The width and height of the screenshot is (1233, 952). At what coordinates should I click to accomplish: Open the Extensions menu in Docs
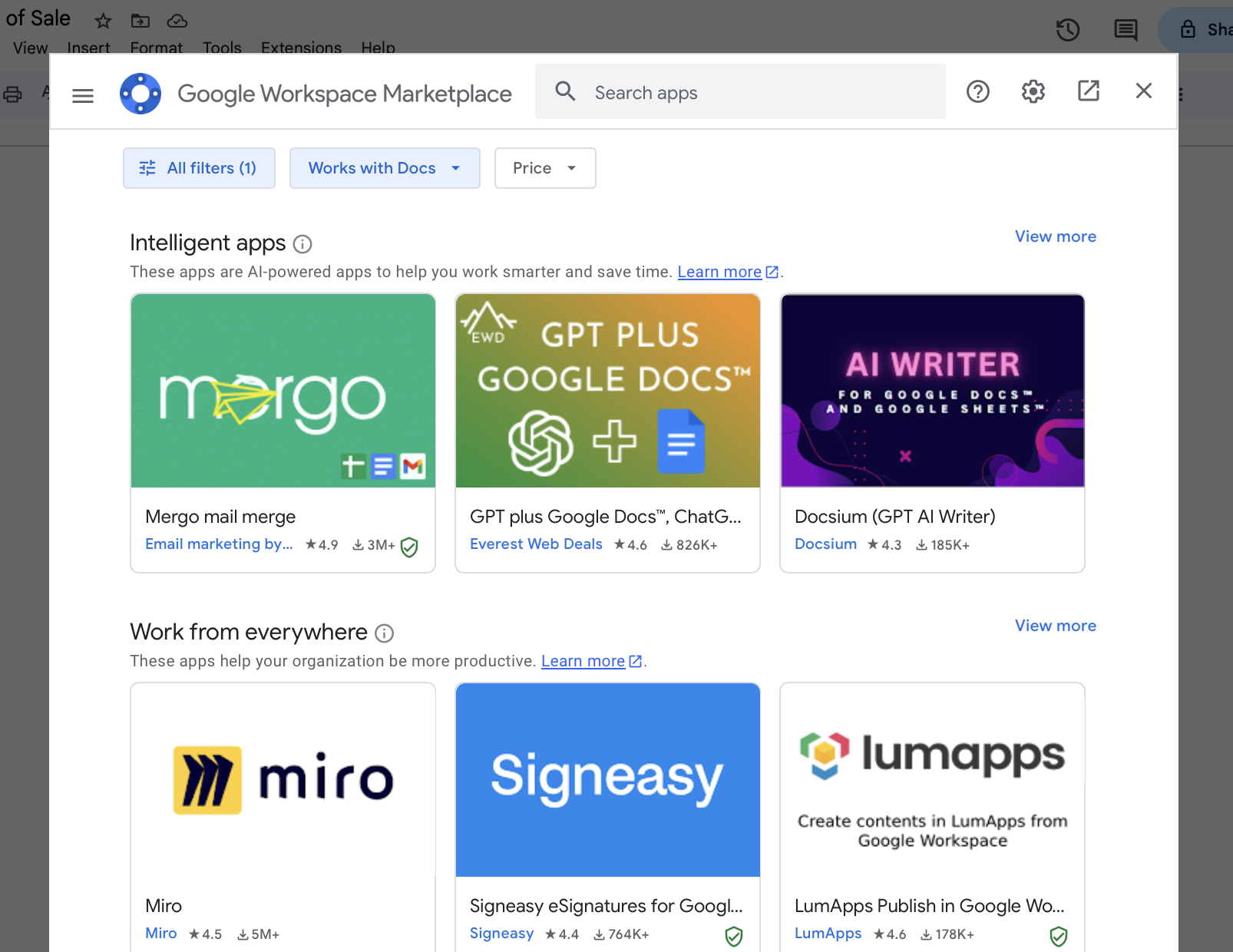point(301,48)
